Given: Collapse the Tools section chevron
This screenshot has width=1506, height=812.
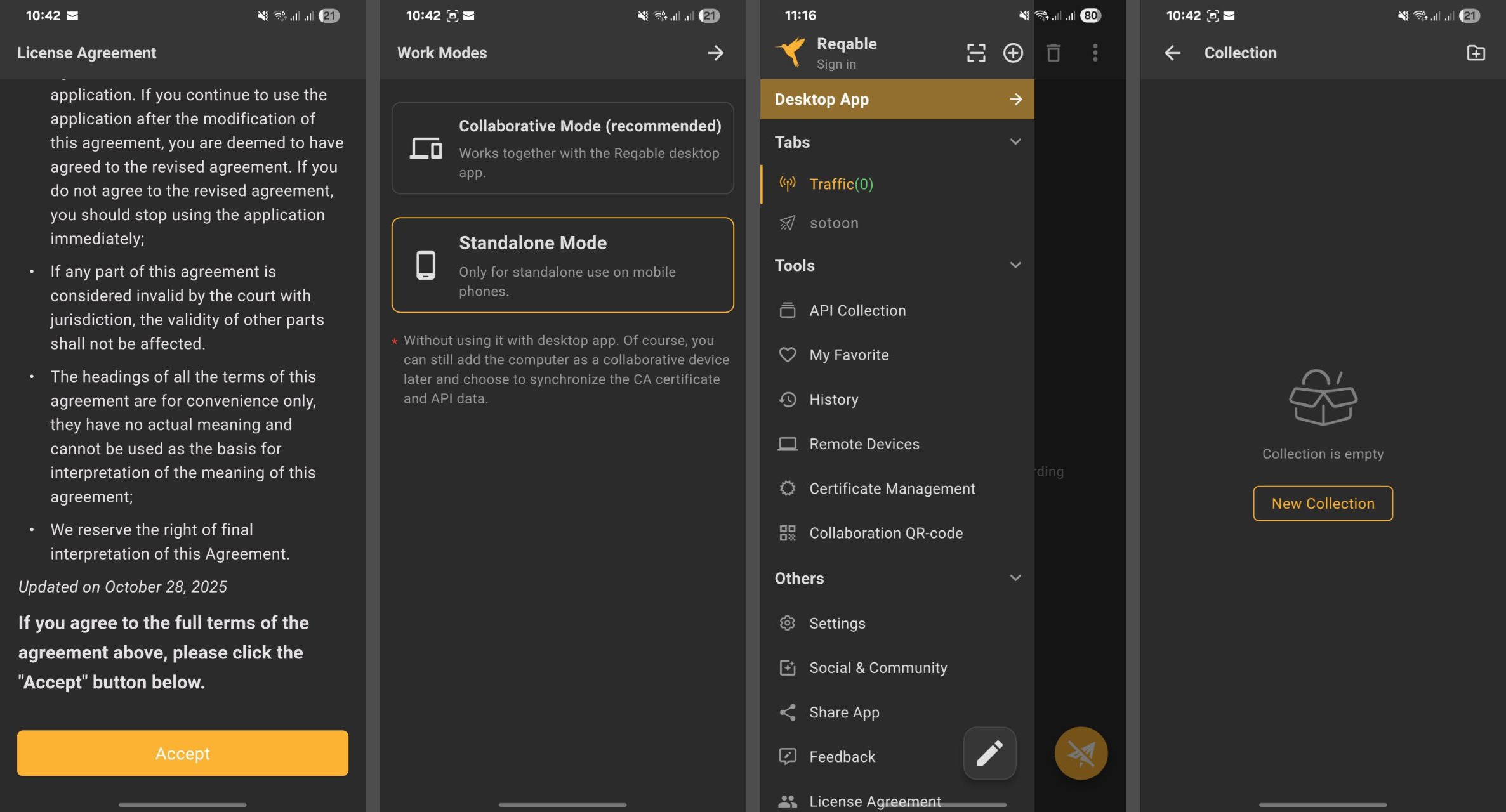Looking at the screenshot, I should 1015,265.
